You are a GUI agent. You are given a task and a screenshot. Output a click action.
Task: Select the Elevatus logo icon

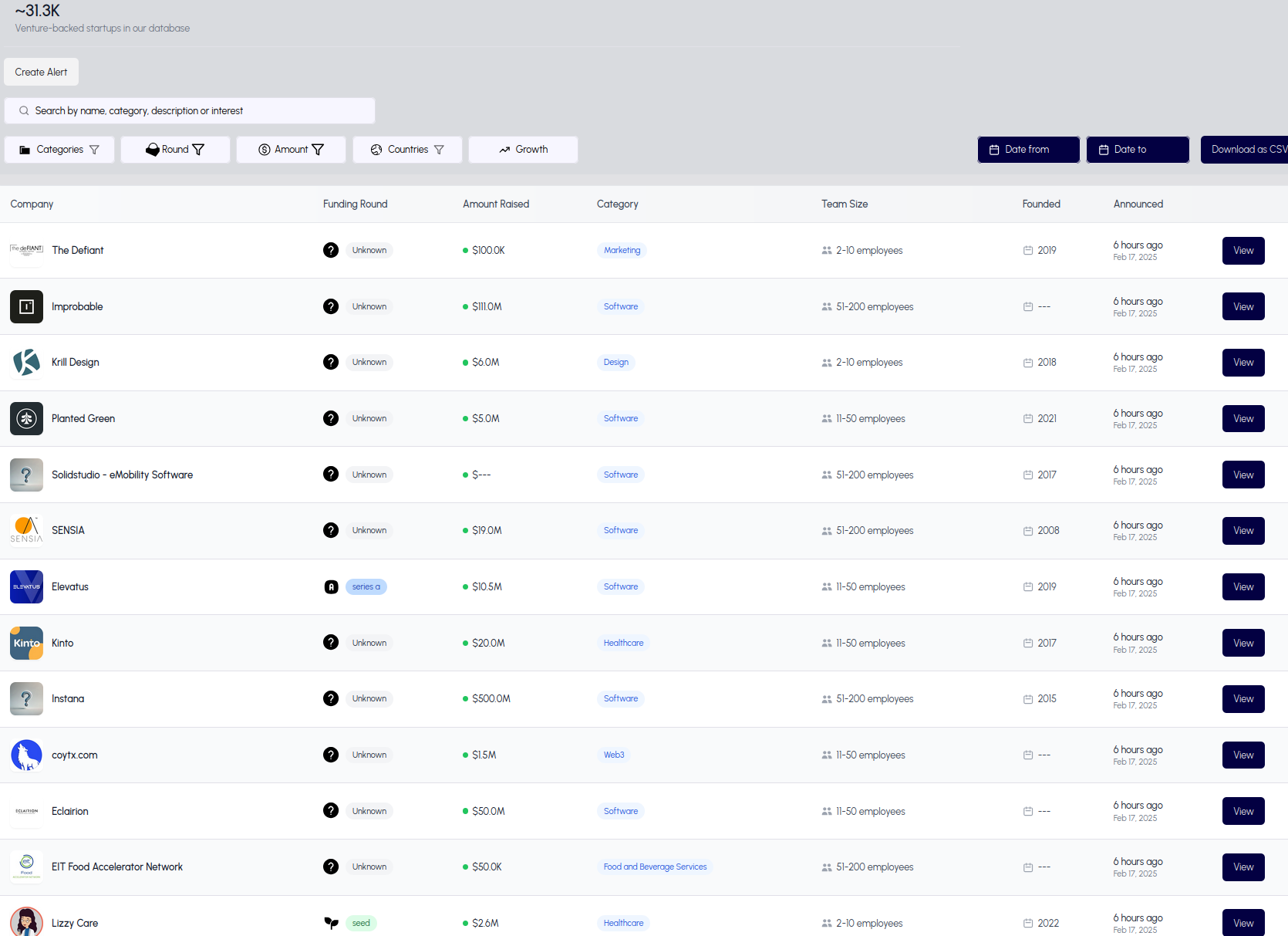coord(26,586)
